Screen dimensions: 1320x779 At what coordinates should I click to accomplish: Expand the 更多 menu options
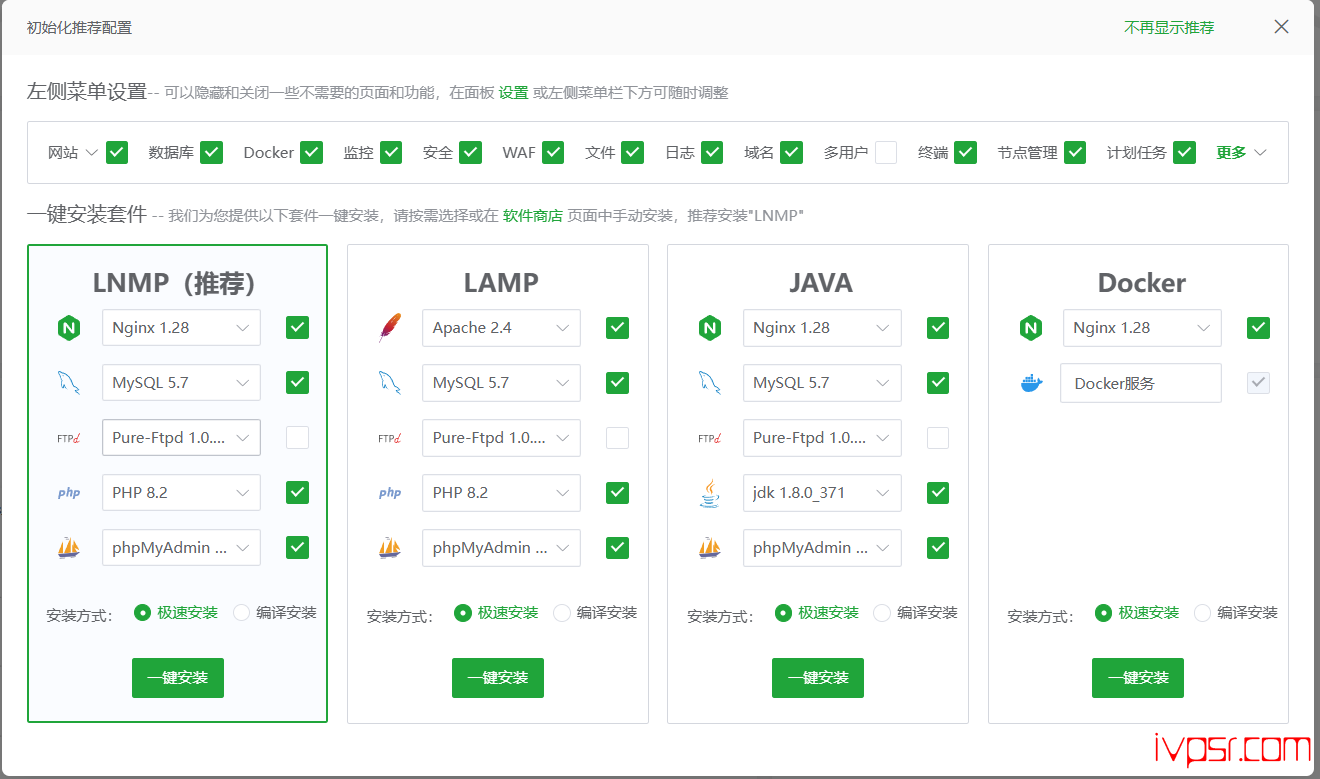click(x=1241, y=153)
